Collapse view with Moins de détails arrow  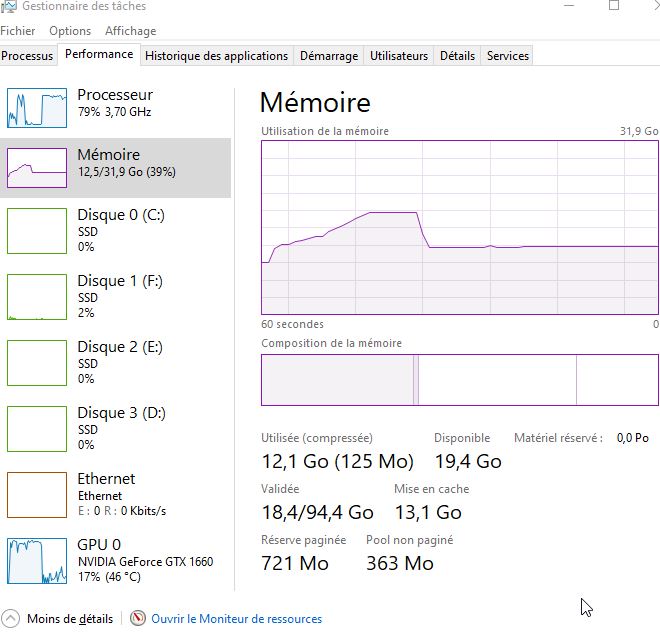tap(11, 619)
